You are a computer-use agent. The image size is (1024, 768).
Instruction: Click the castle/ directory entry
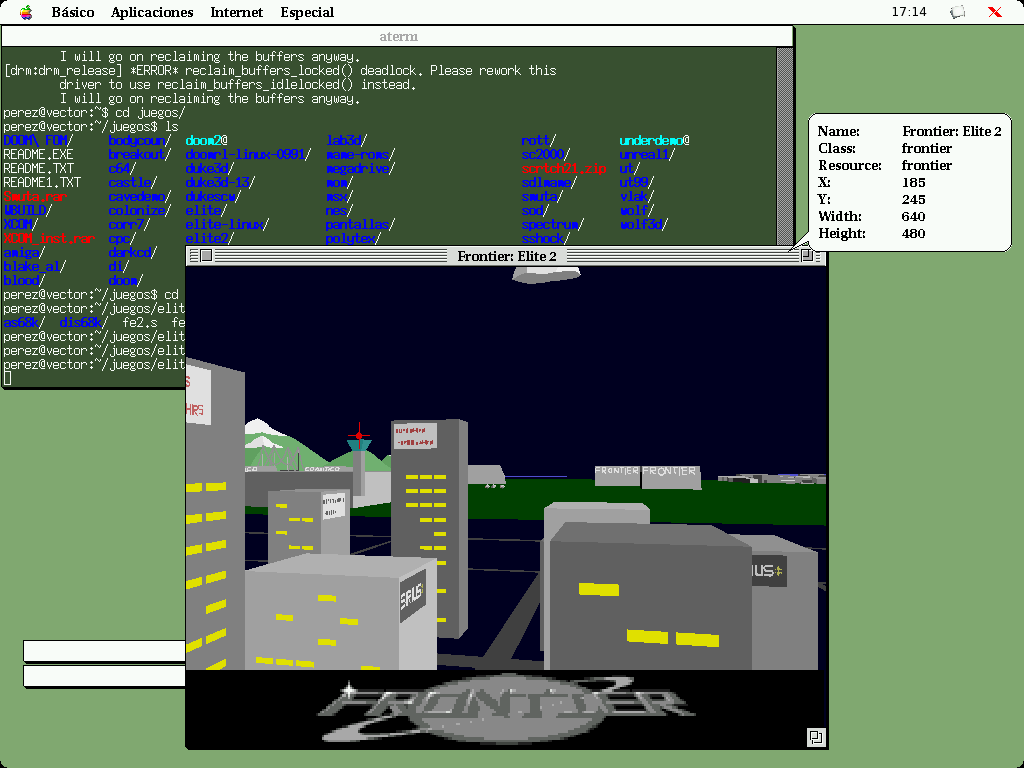coord(133,182)
